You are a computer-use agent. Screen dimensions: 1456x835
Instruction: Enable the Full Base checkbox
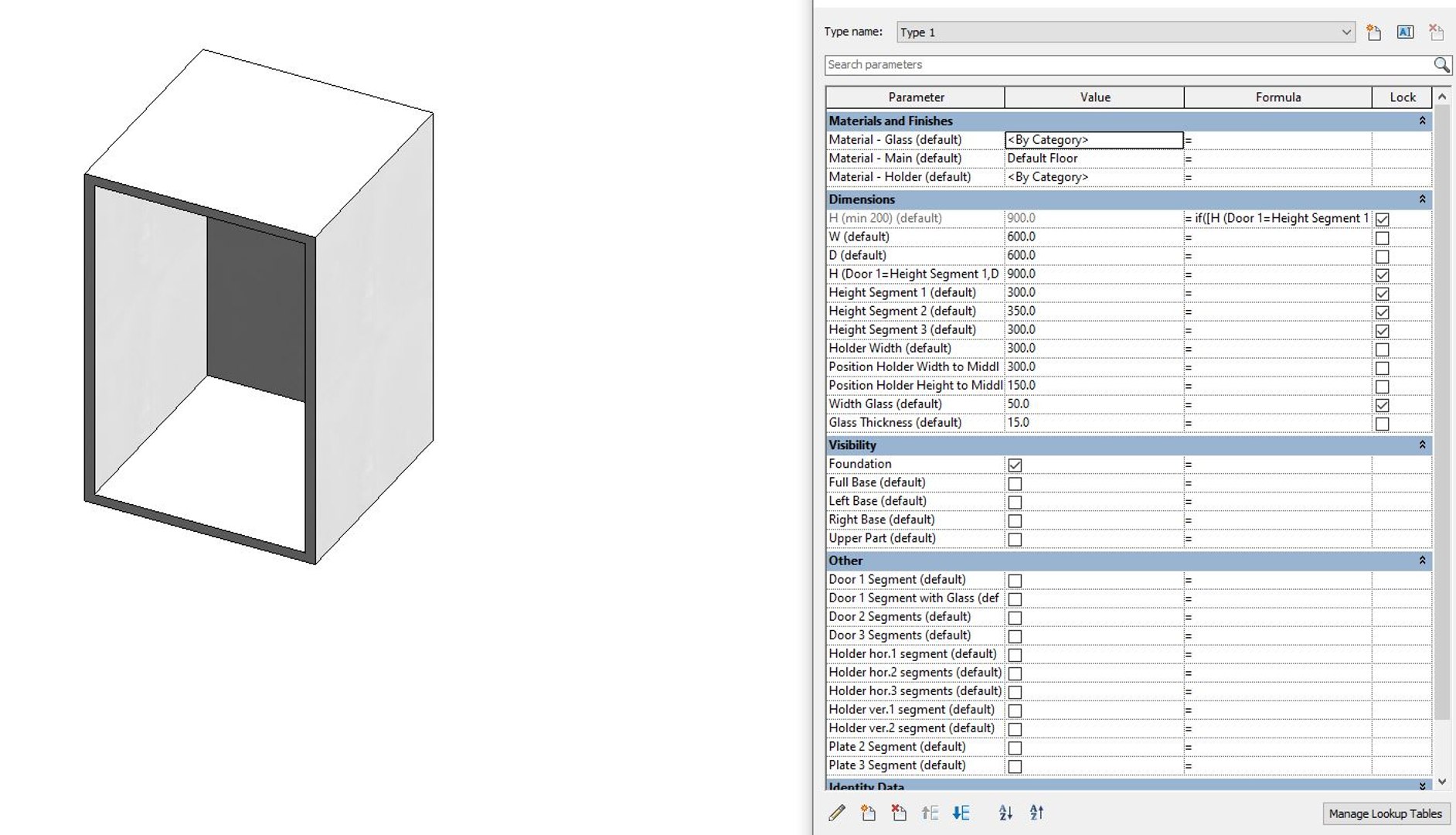pos(1015,483)
